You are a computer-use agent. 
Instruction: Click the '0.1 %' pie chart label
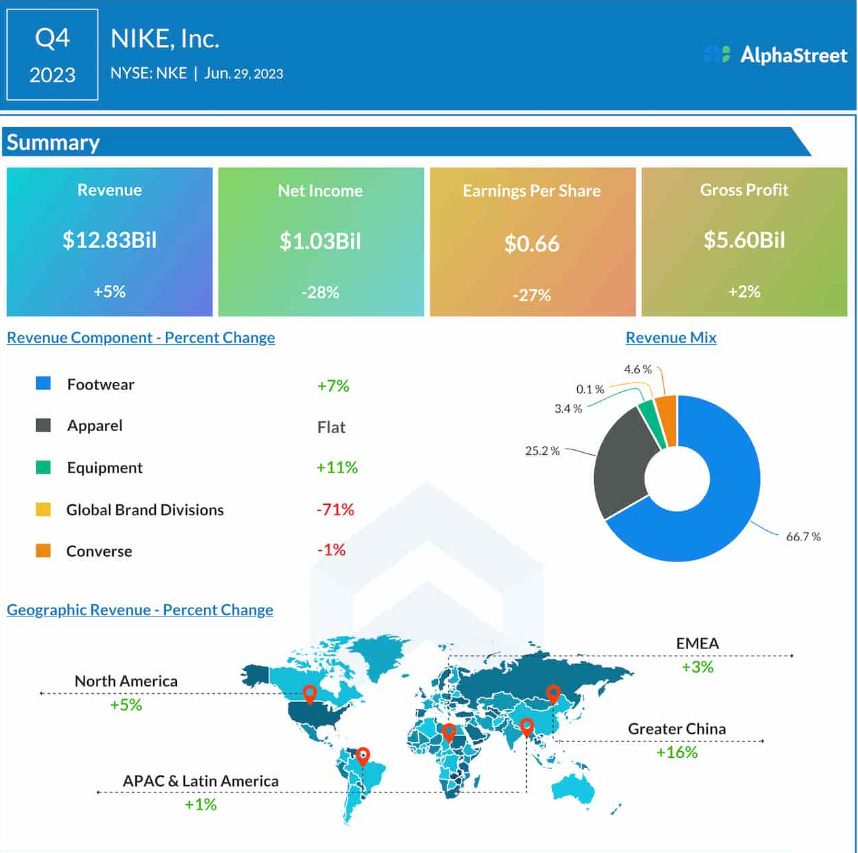[590, 389]
